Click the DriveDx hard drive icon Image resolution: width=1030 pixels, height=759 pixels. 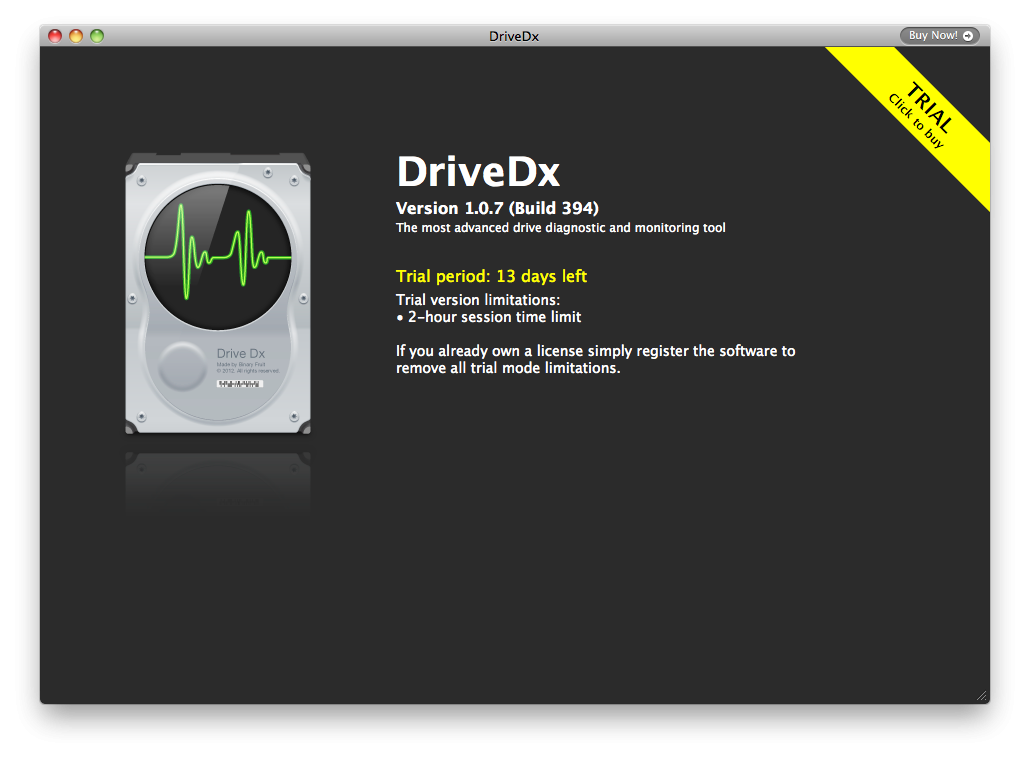coord(218,294)
